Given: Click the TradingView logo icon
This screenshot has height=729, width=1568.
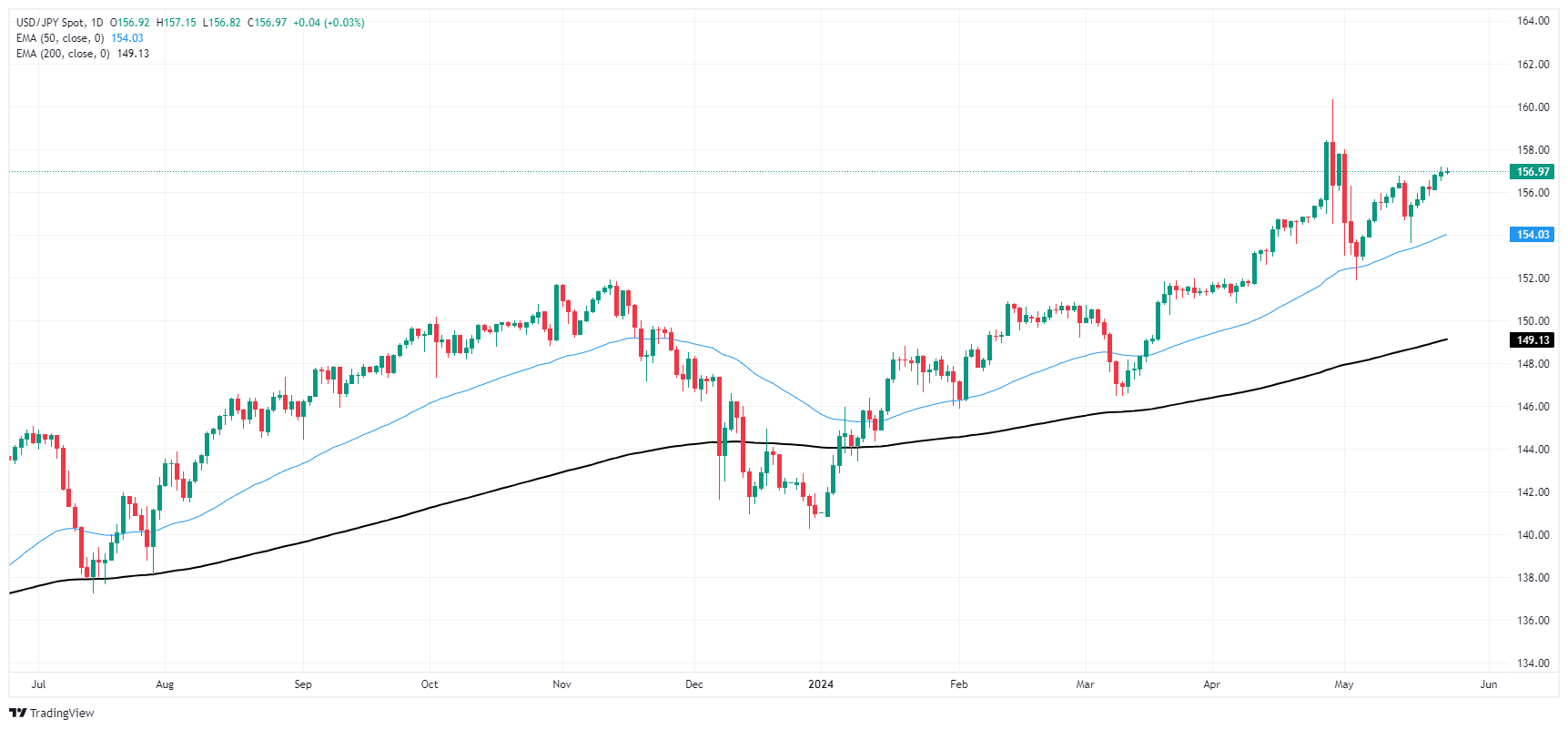Looking at the screenshot, I should tap(17, 714).
